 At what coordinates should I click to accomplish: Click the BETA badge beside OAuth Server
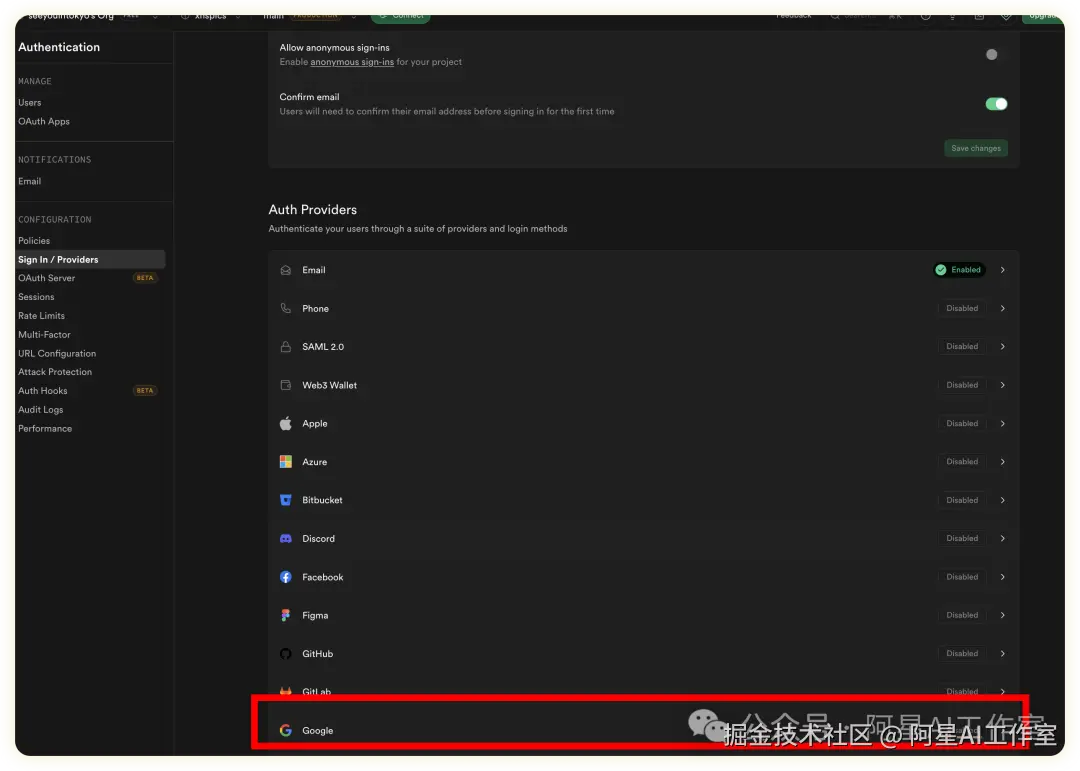coord(145,278)
